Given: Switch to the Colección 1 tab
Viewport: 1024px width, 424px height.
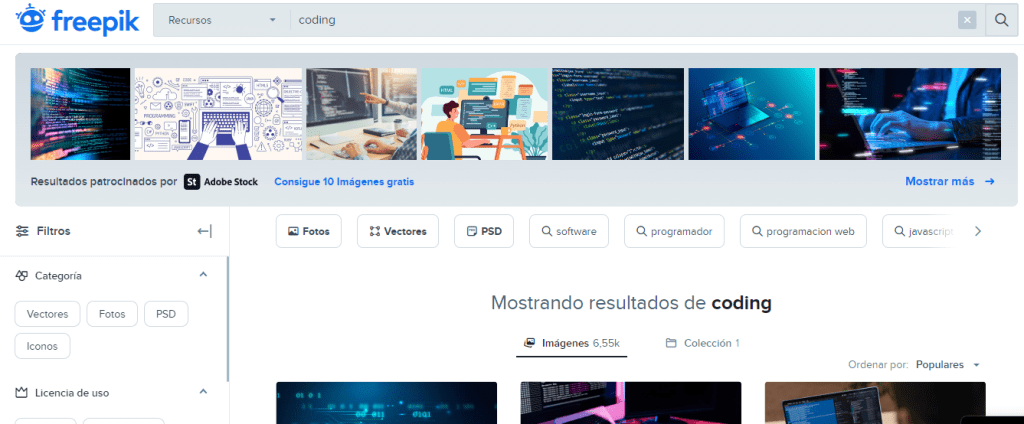Looking at the screenshot, I should tap(703, 343).
